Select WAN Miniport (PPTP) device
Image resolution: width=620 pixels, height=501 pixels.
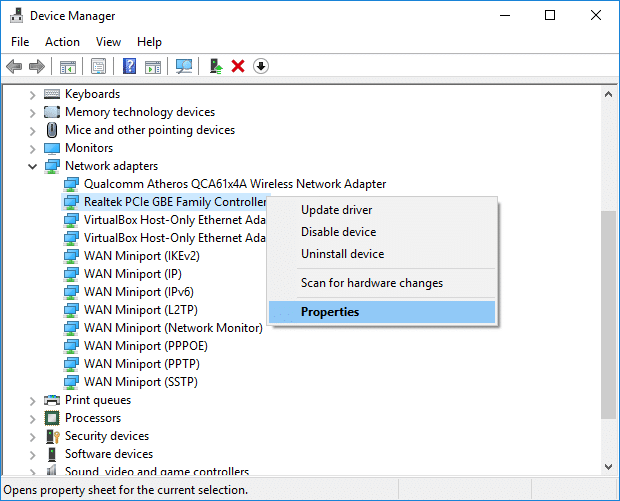pyautogui.click(x=140, y=364)
